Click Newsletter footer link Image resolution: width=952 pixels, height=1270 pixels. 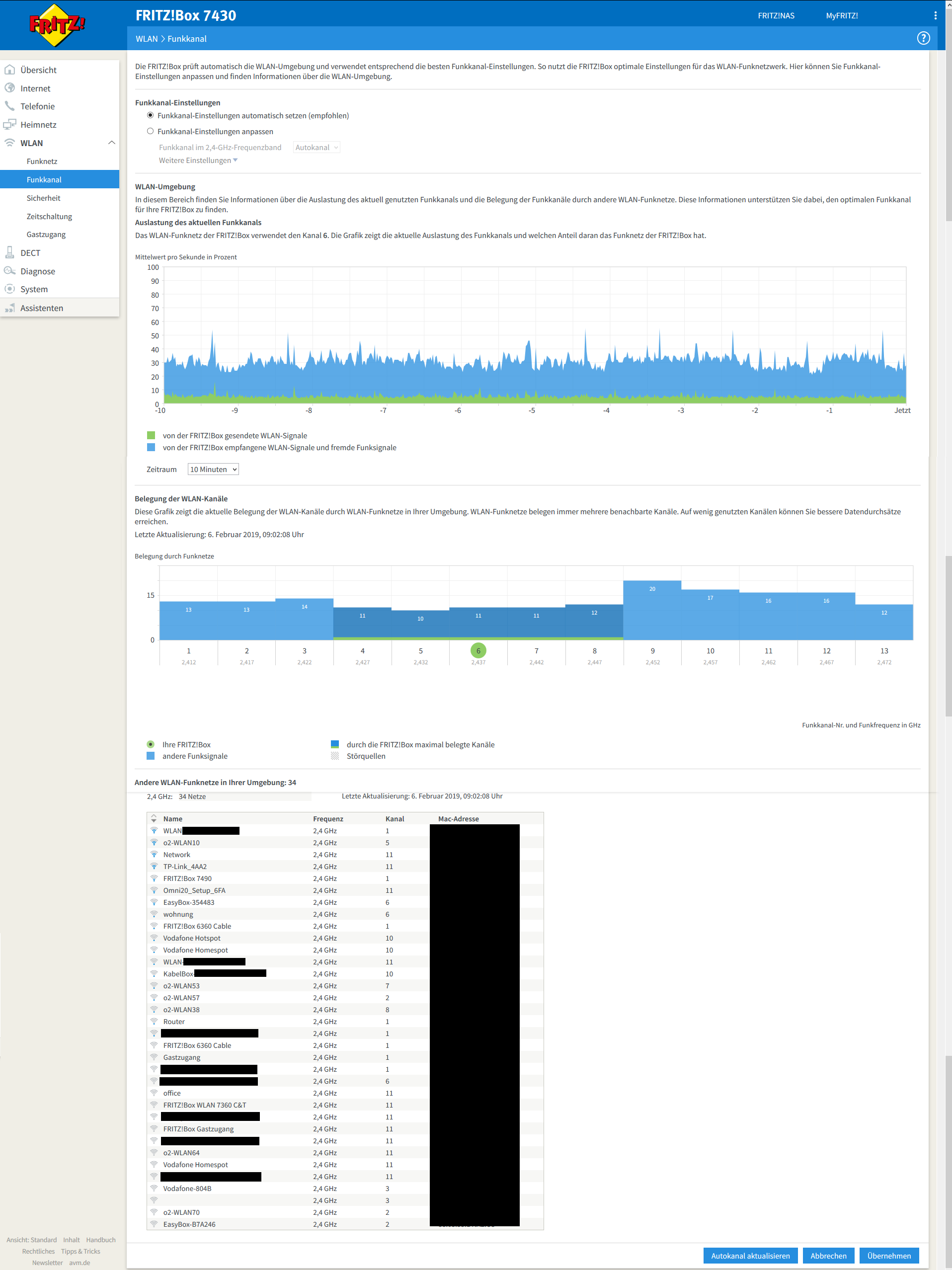pos(48,1263)
